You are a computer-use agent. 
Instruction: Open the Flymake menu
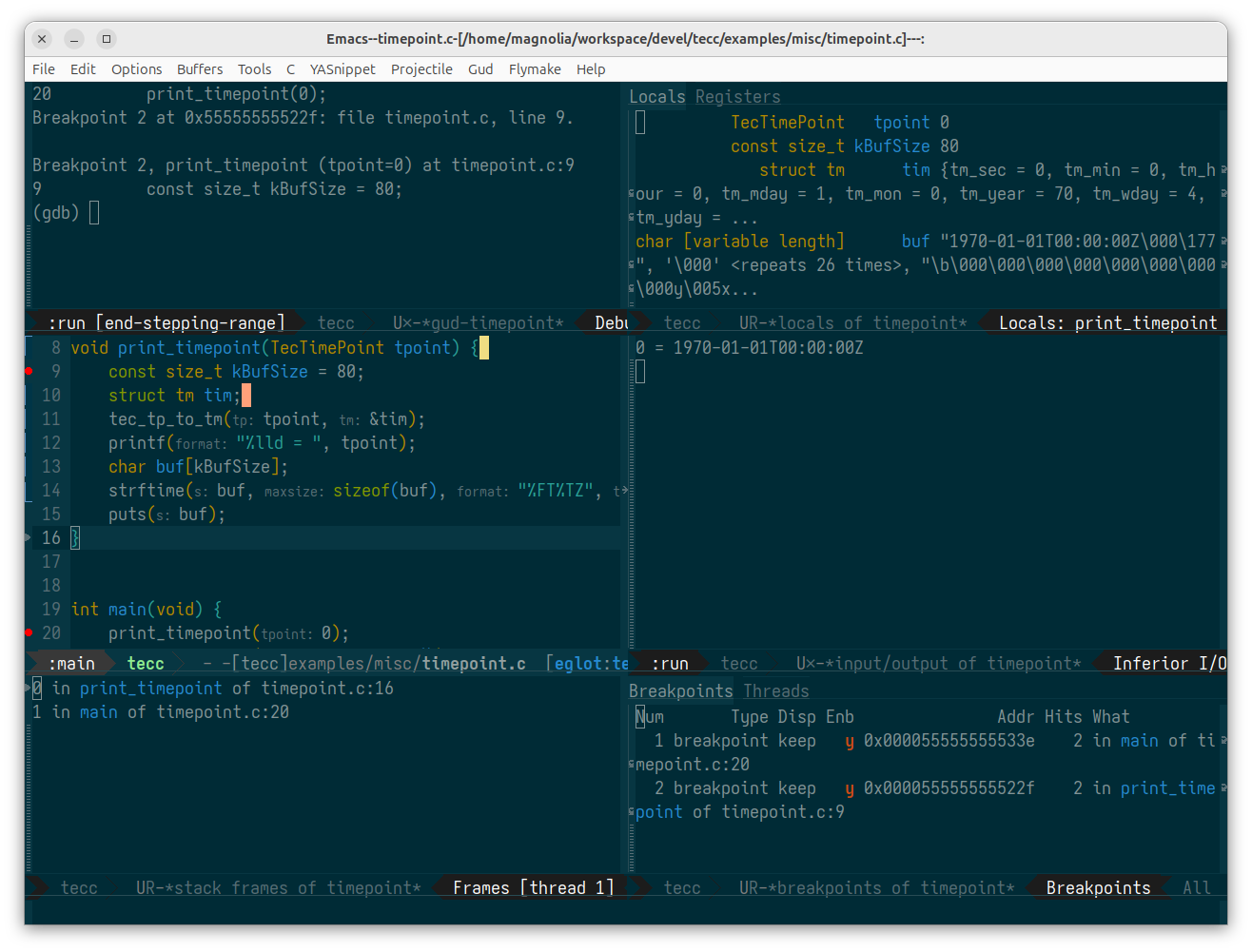pos(535,69)
